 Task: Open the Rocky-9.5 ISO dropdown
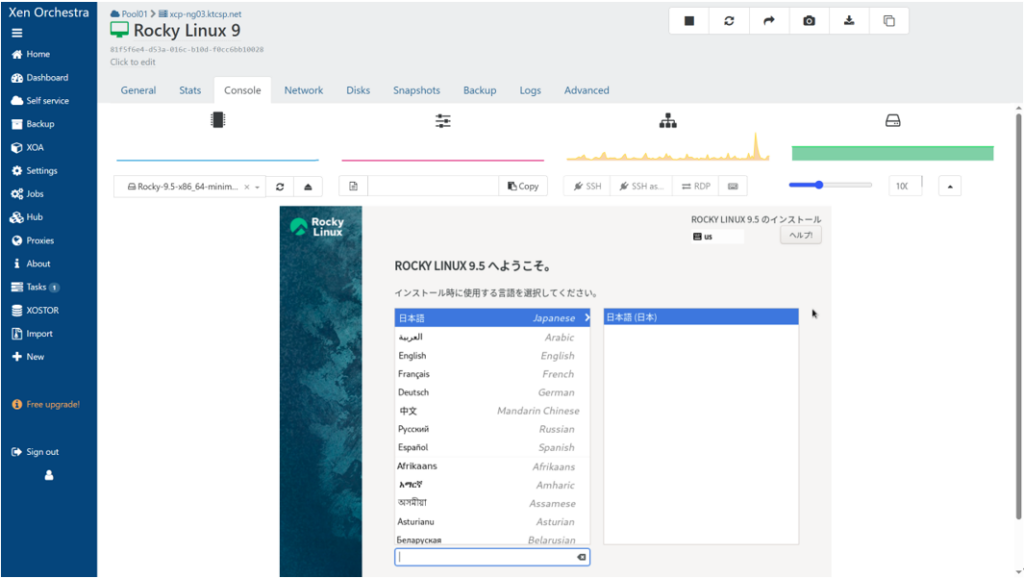tap(190, 186)
